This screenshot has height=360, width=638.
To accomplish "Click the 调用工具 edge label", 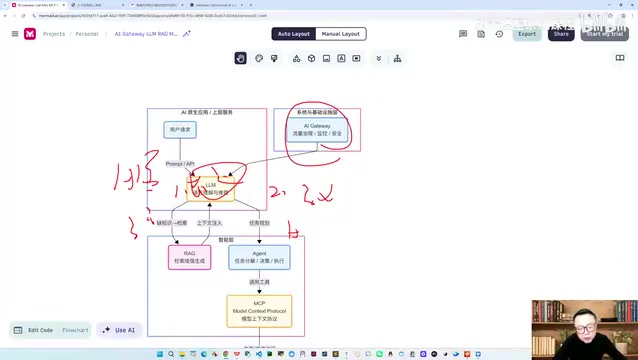I will click(x=260, y=282).
